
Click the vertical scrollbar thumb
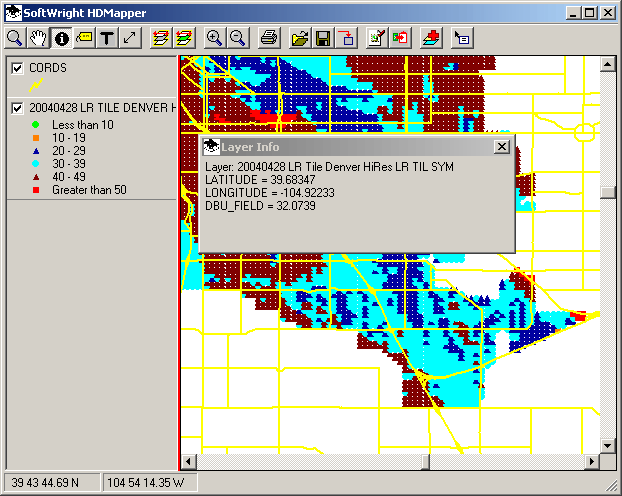tap(607, 192)
